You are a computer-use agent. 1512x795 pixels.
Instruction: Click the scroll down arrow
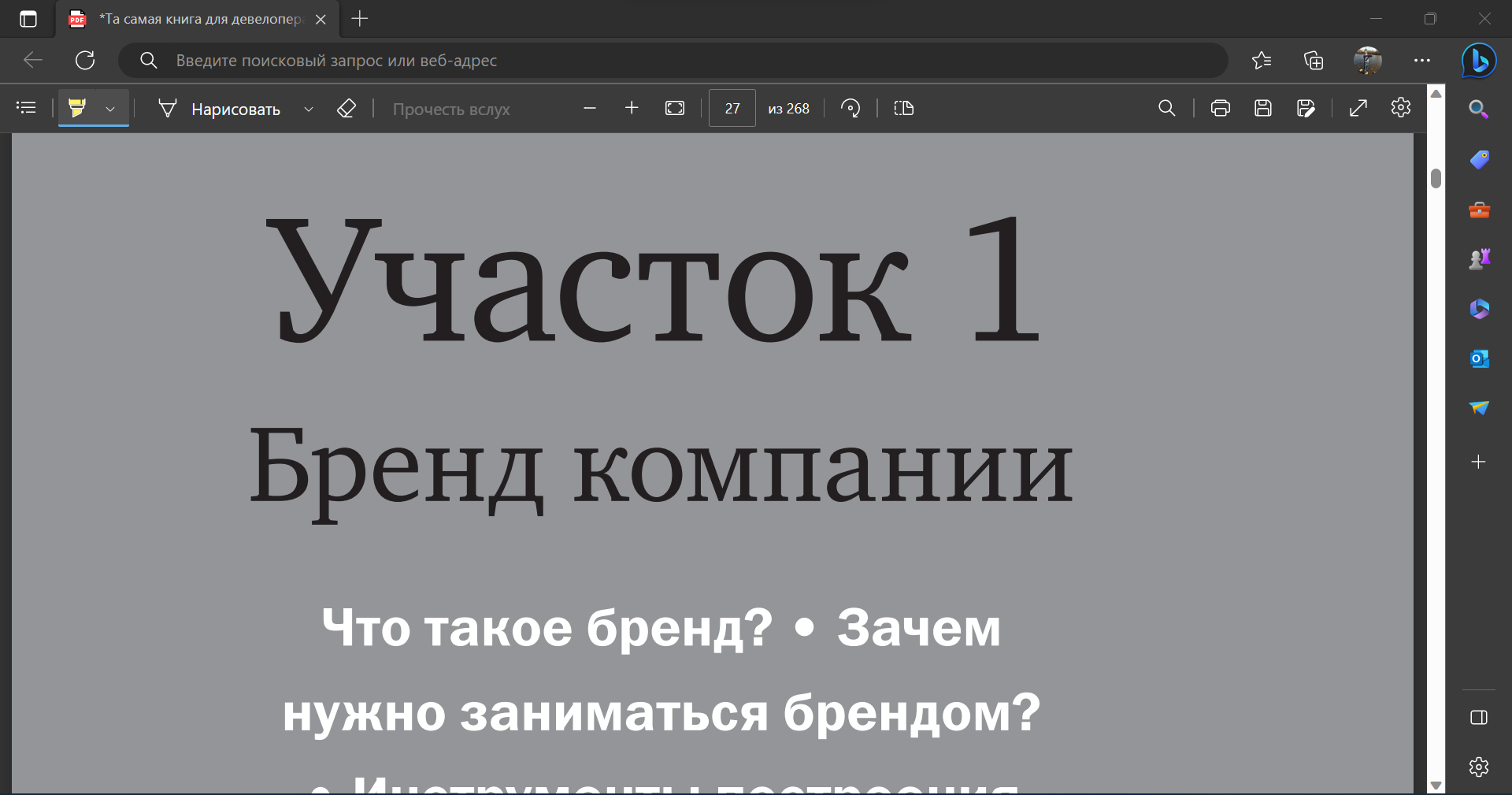[x=1436, y=786]
